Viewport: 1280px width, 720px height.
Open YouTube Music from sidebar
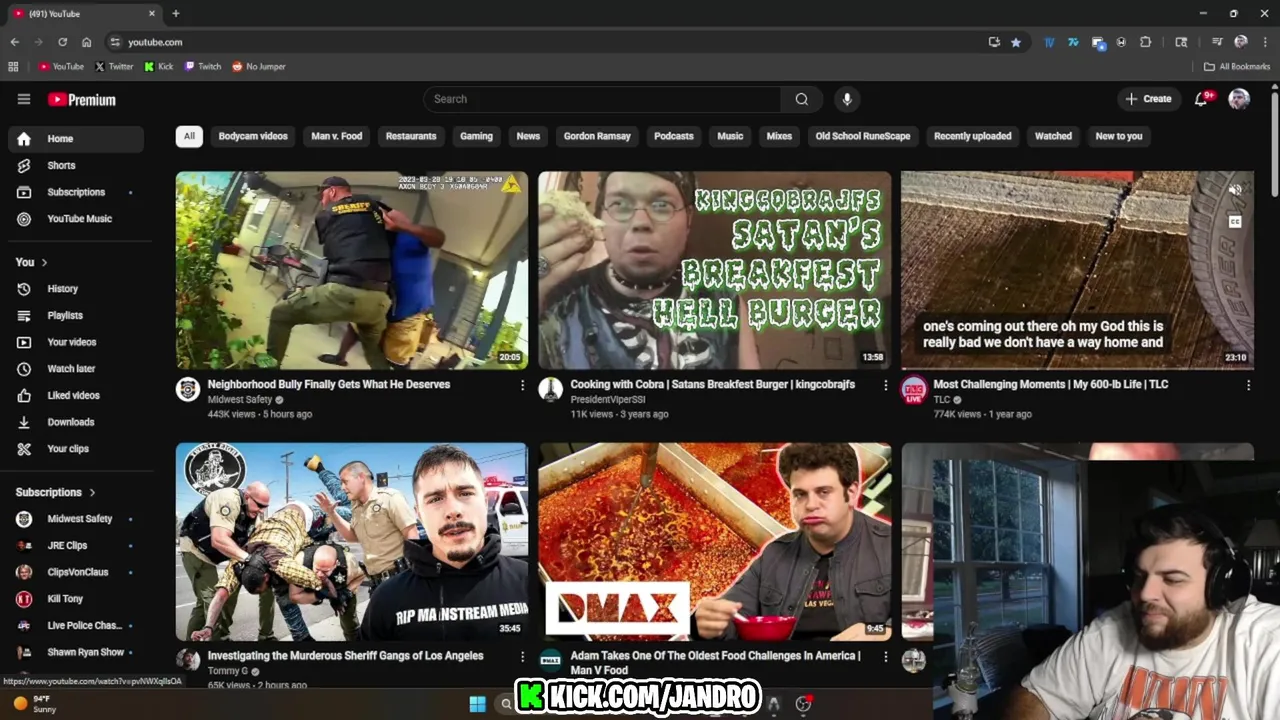pos(76,219)
